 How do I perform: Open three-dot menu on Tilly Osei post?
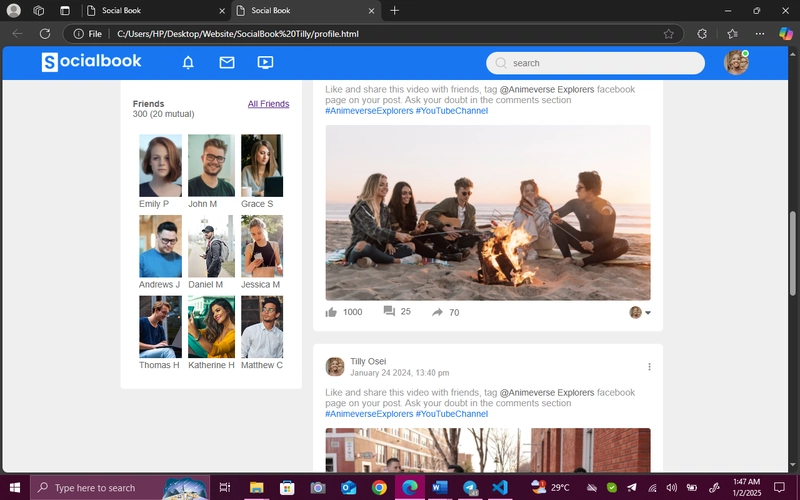tap(649, 367)
